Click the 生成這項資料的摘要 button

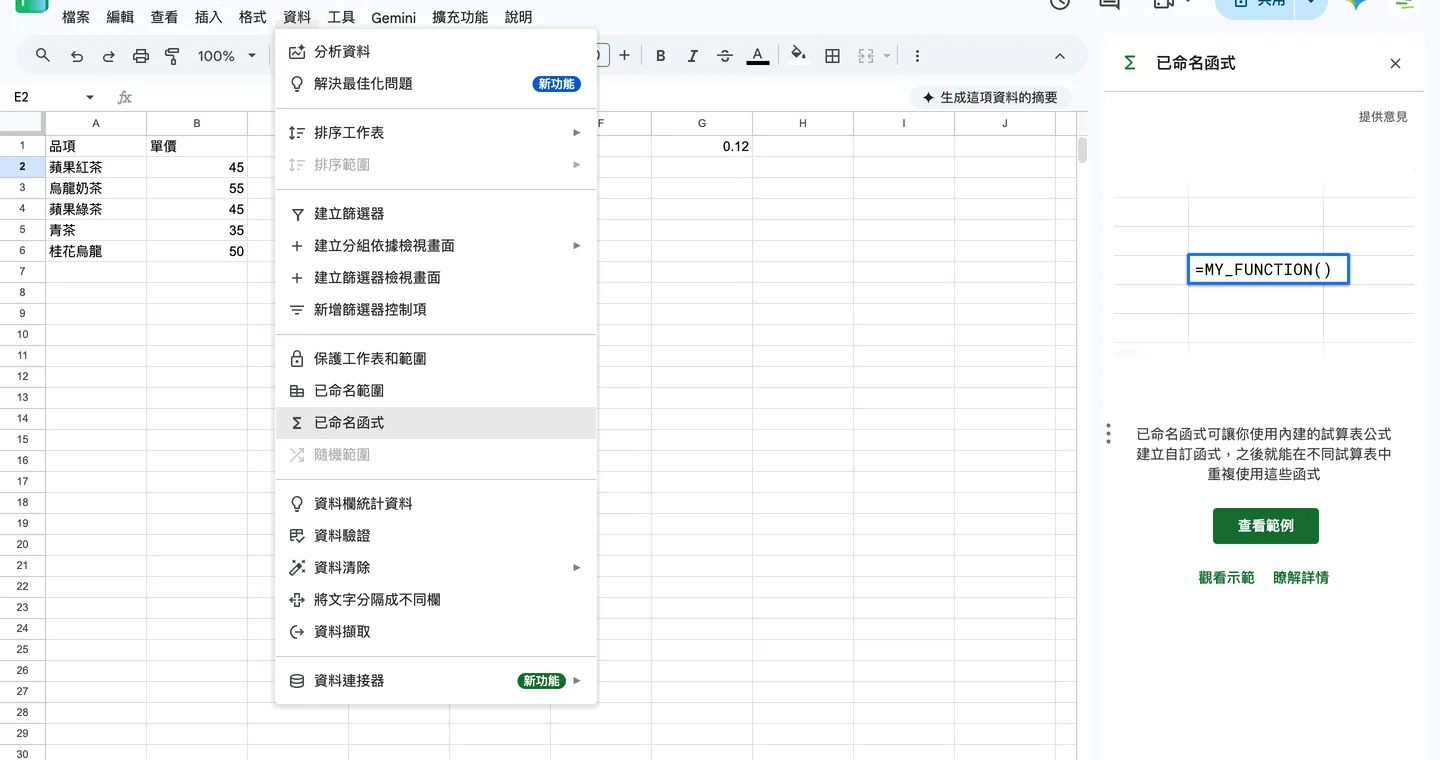coord(990,97)
